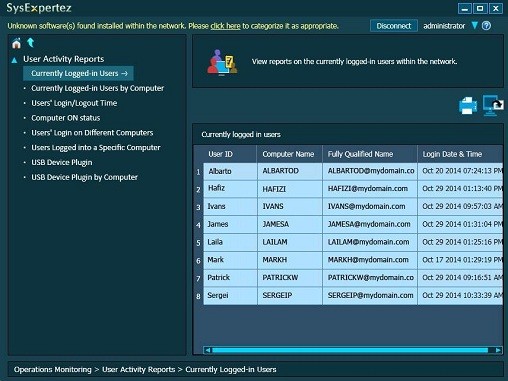
Task: Maximize the SysExpertez window
Action: pos(480,8)
